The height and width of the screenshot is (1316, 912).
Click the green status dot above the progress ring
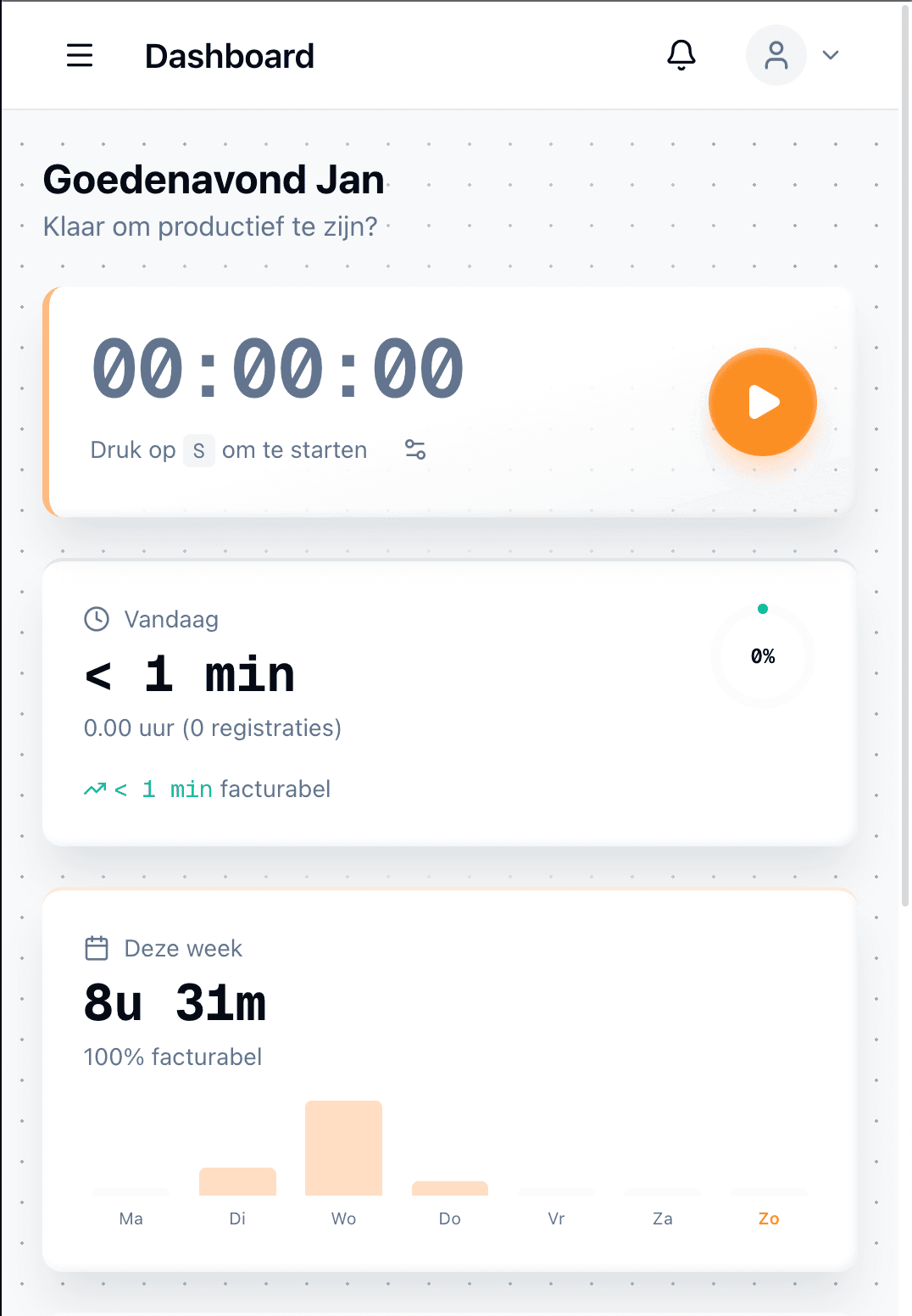pyautogui.click(x=763, y=607)
